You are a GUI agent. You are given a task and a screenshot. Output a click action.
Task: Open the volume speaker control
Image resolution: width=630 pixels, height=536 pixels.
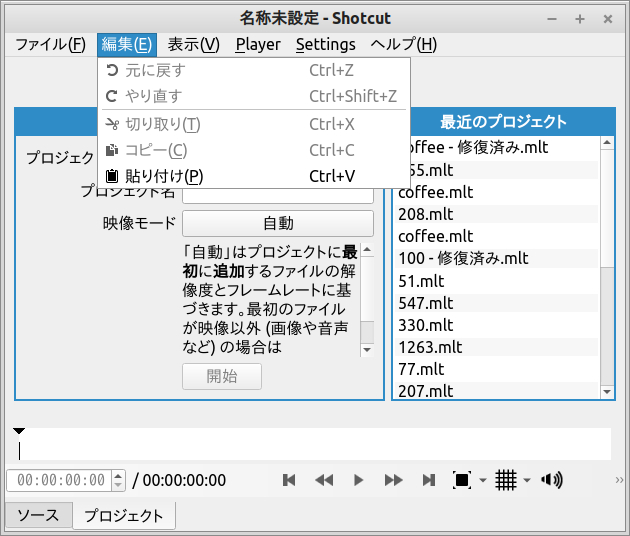coord(551,480)
